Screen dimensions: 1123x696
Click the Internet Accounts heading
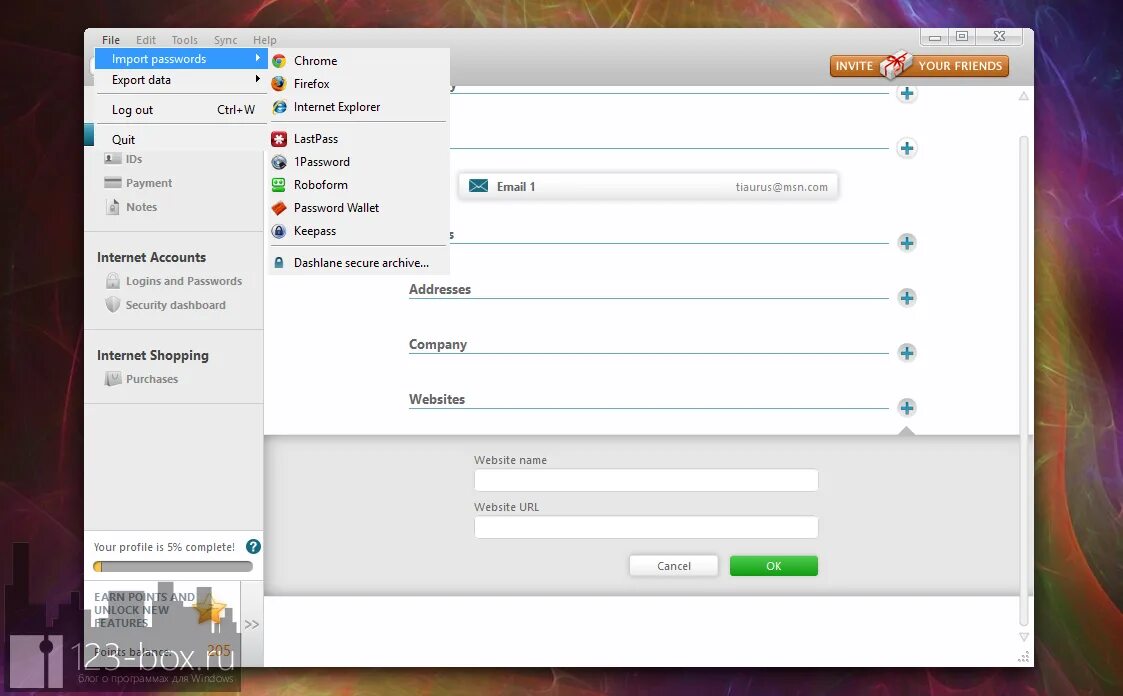tap(151, 257)
